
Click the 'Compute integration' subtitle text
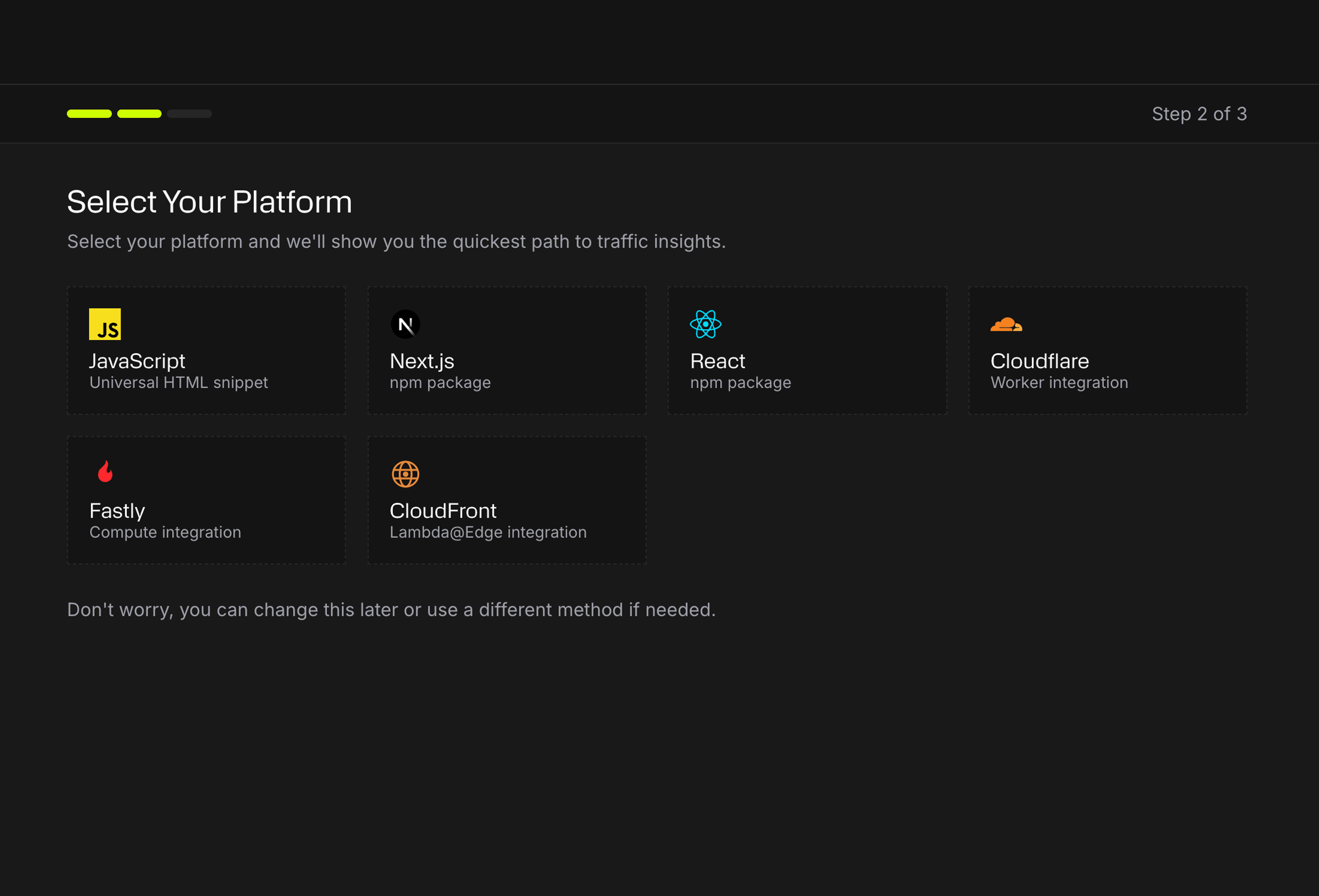(165, 532)
